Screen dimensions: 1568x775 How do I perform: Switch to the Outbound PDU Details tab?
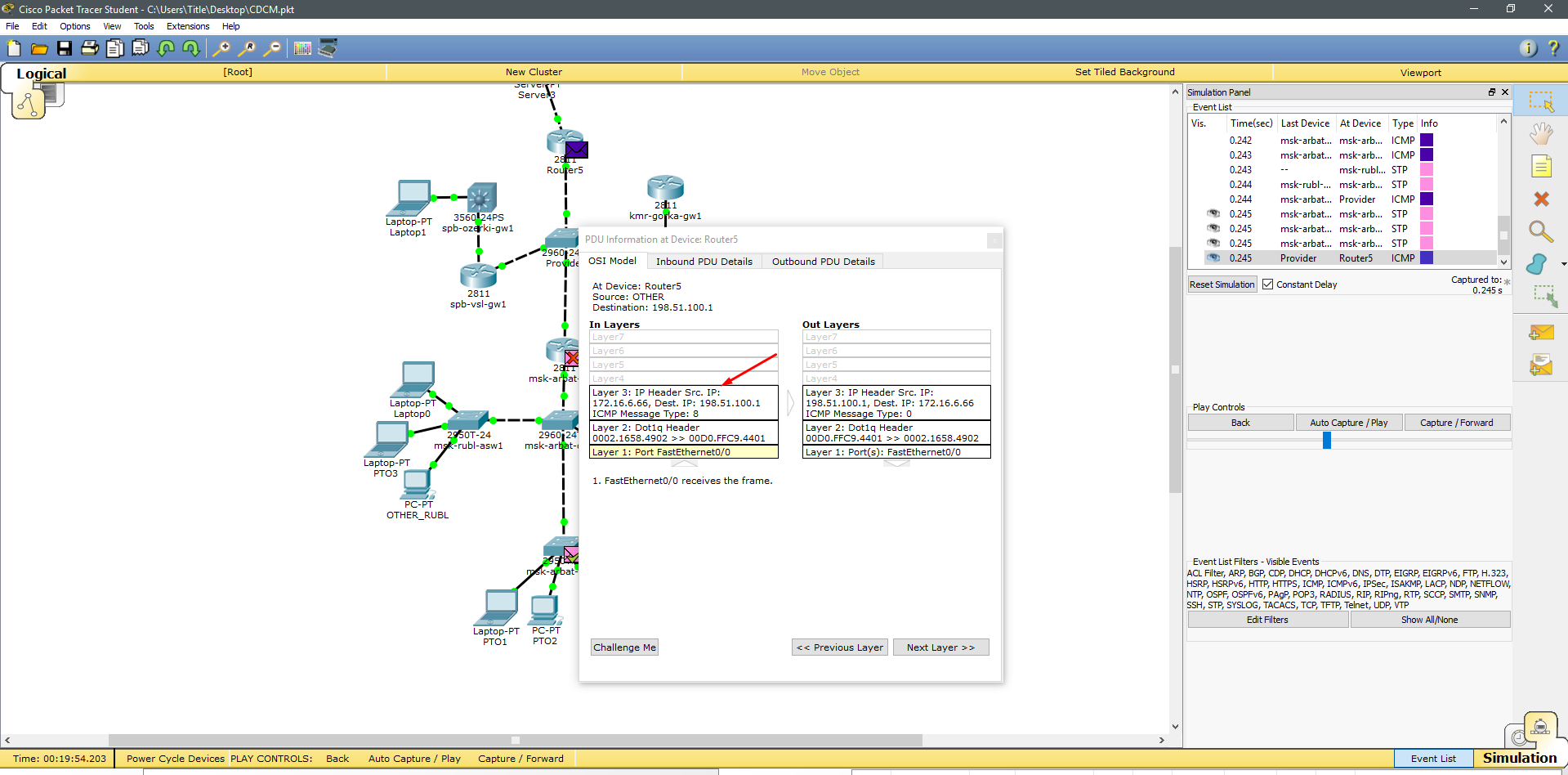coord(823,262)
